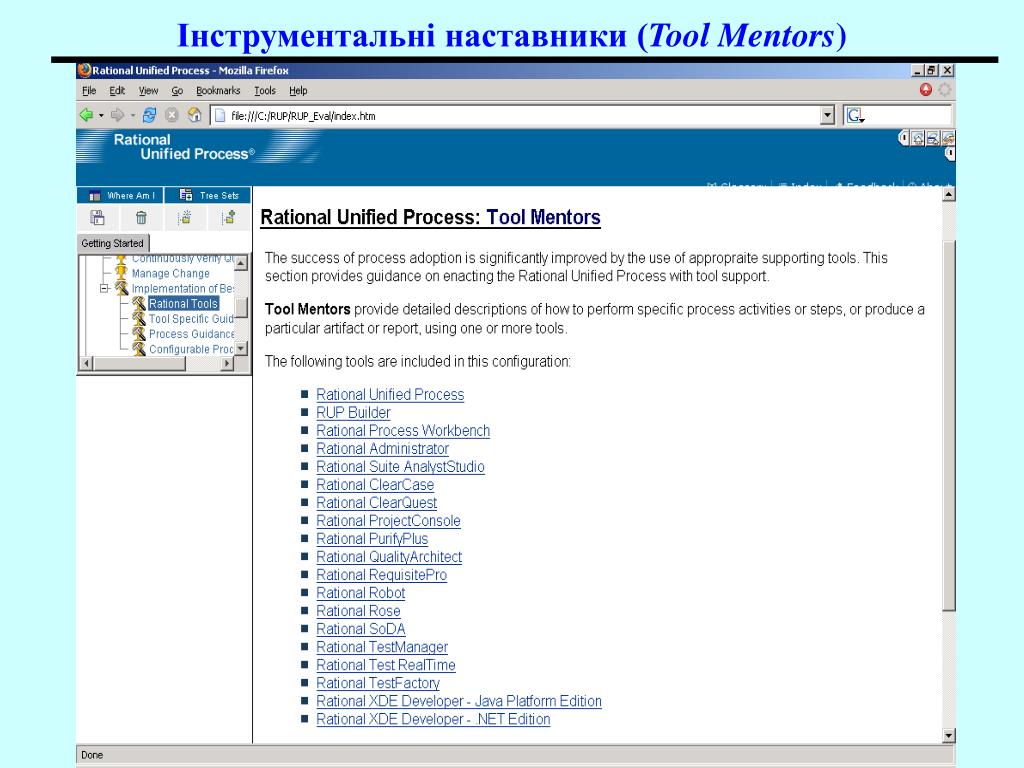Viewport: 1024px width, 768px height.
Task: Select Rational Tools in the tree
Action: pos(184,304)
